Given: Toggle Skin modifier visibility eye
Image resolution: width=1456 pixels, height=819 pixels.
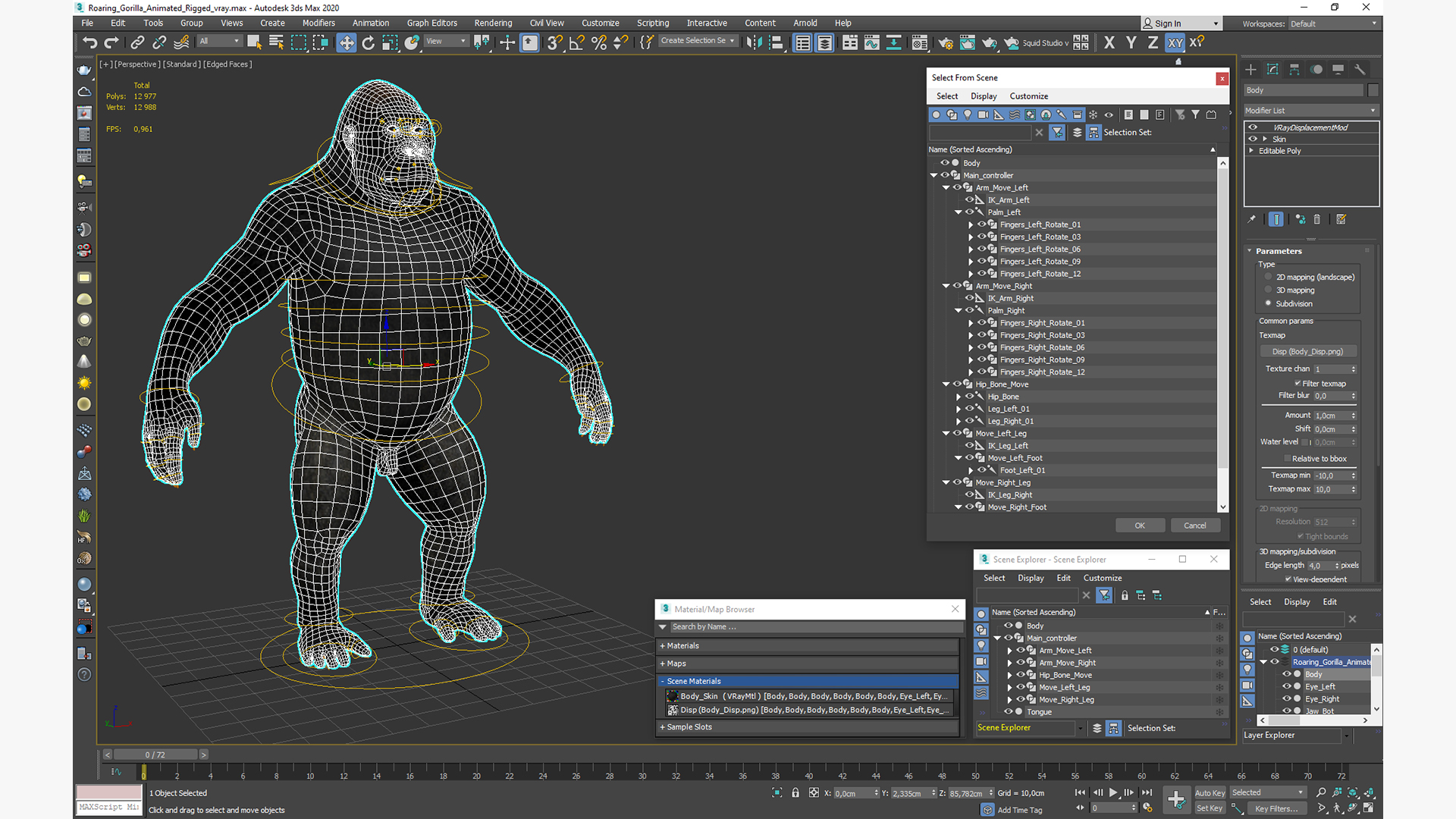Looking at the screenshot, I should 1253,139.
